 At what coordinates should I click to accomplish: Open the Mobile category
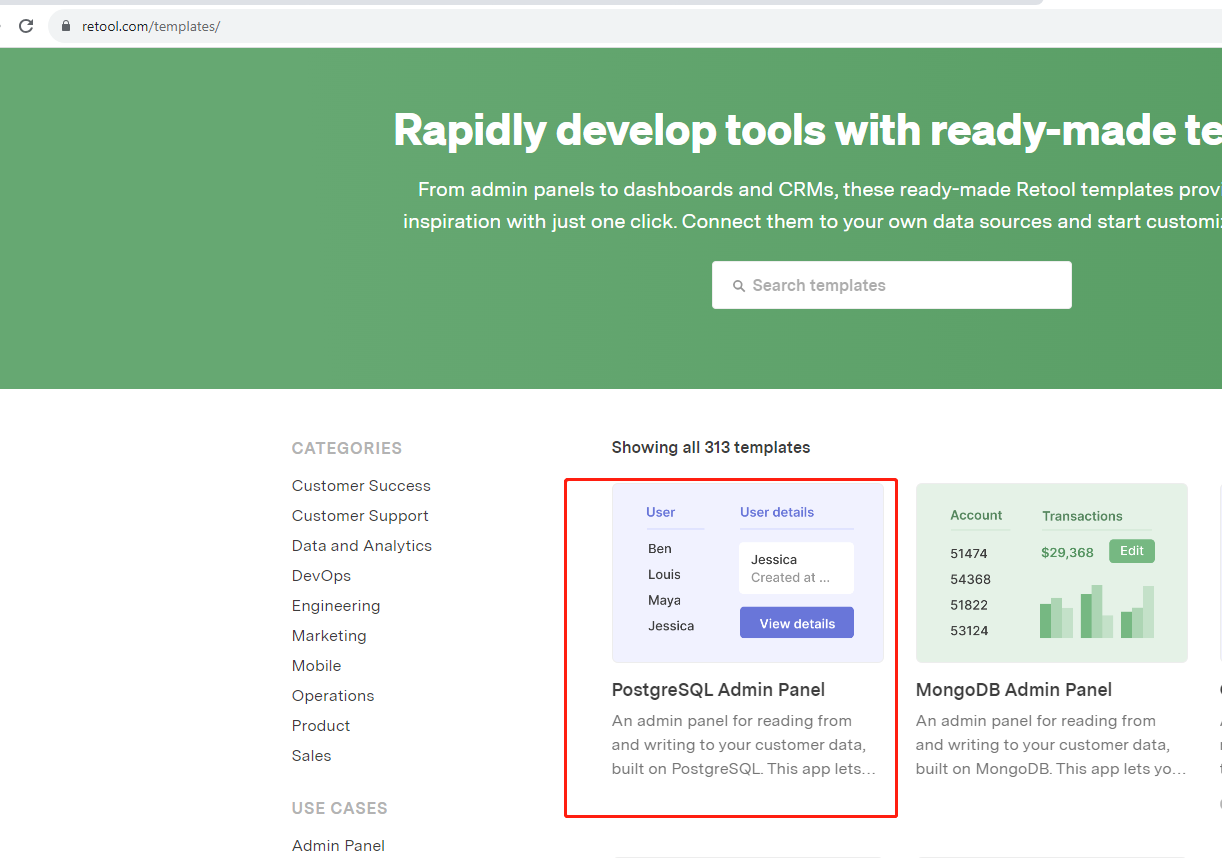pyautogui.click(x=316, y=666)
